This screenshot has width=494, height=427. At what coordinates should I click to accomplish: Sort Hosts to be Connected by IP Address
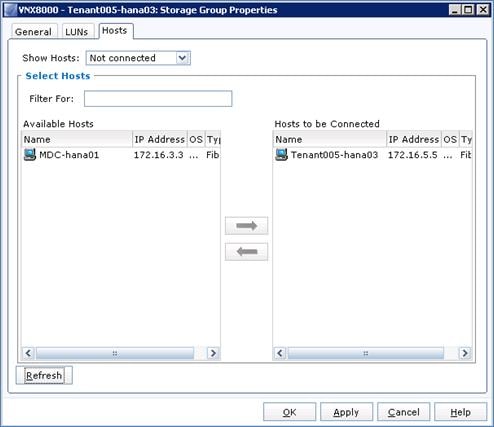pos(414,139)
